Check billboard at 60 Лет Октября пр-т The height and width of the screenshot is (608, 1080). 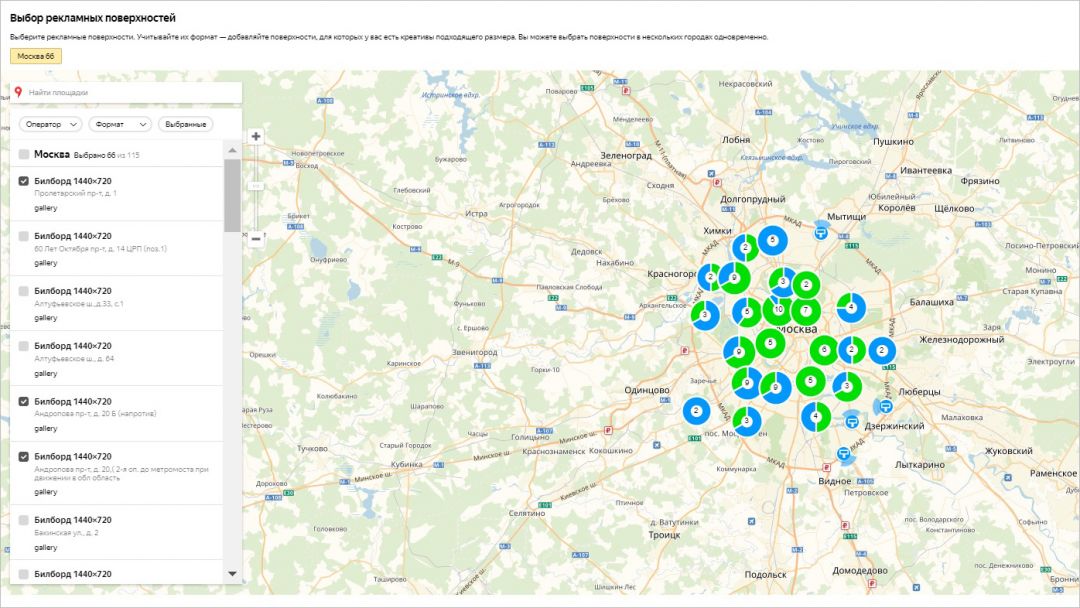pyautogui.click(x=24, y=236)
